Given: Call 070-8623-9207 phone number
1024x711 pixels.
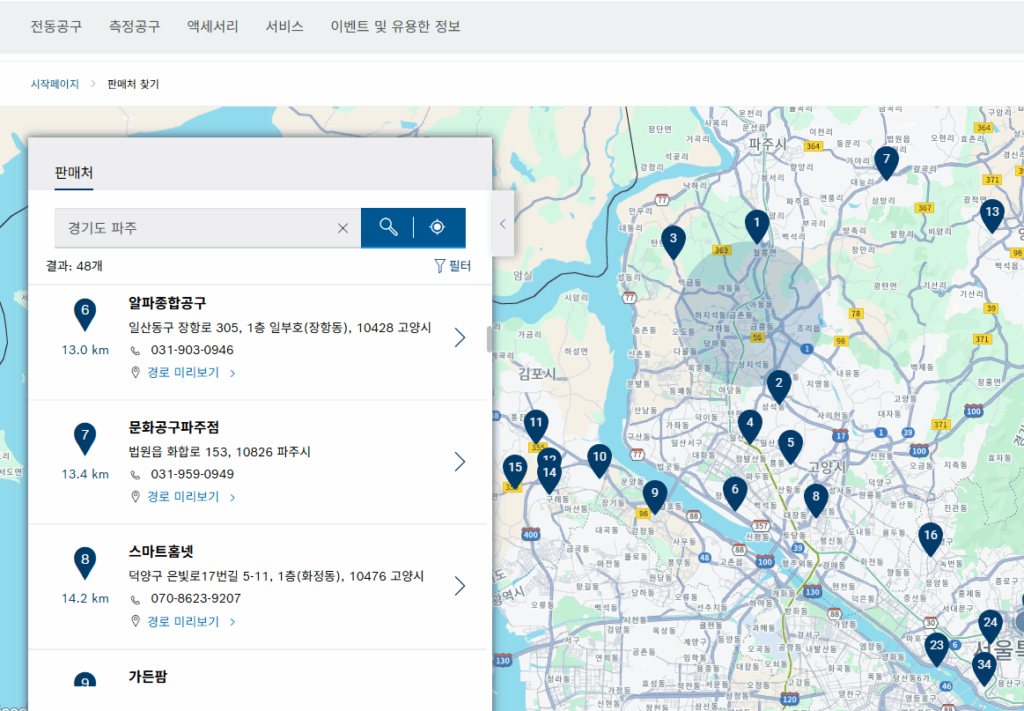Looking at the screenshot, I should 196,599.
